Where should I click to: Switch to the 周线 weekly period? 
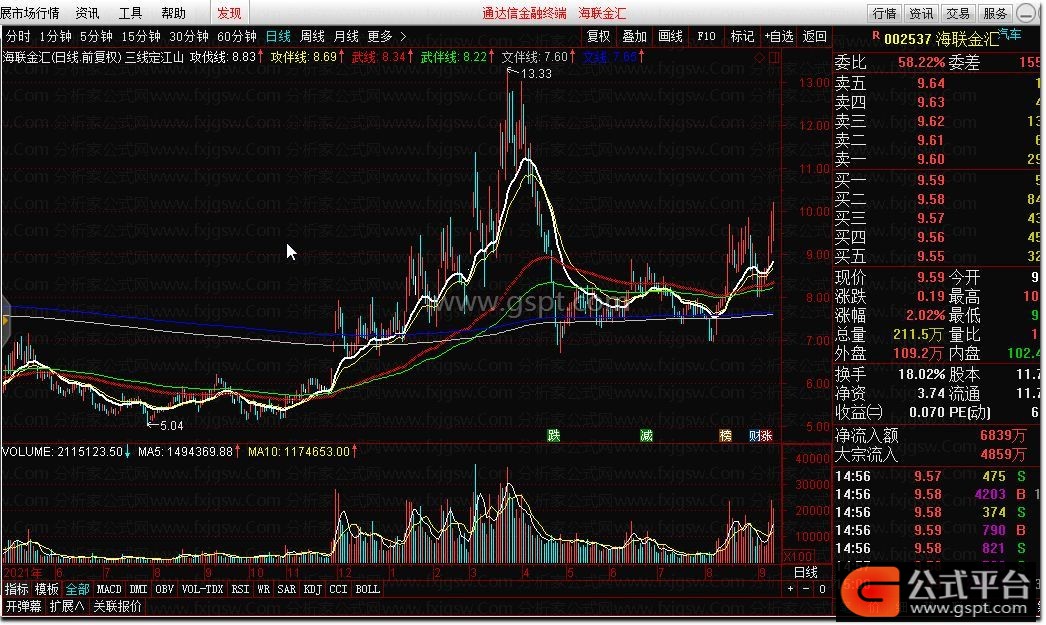[x=312, y=36]
